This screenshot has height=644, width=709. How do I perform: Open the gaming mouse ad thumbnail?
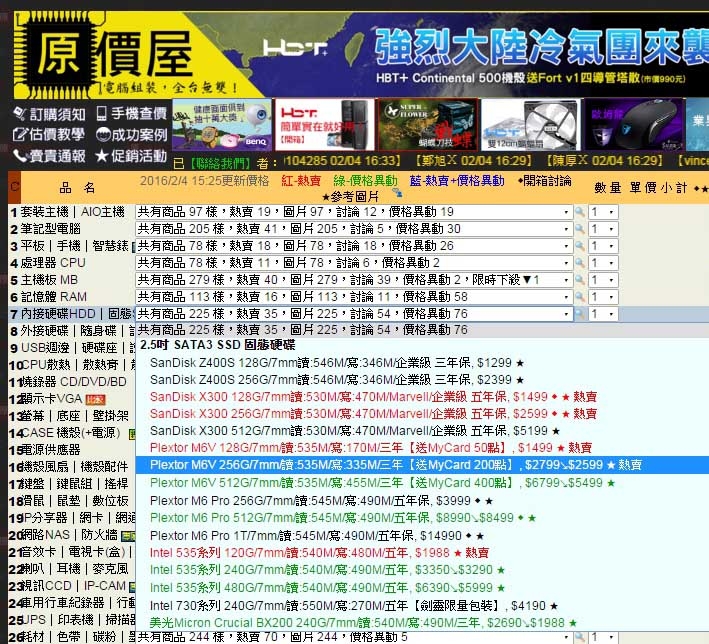pyautogui.click(x=634, y=124)
